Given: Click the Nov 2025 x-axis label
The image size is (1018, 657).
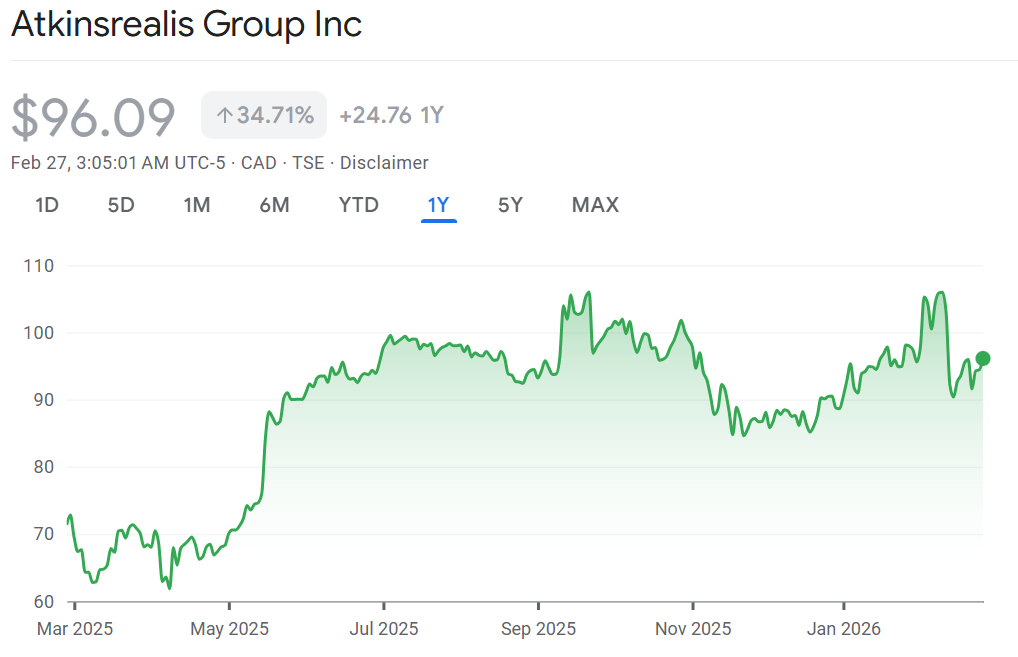Looking at the screenshot, I should (693, 629).
